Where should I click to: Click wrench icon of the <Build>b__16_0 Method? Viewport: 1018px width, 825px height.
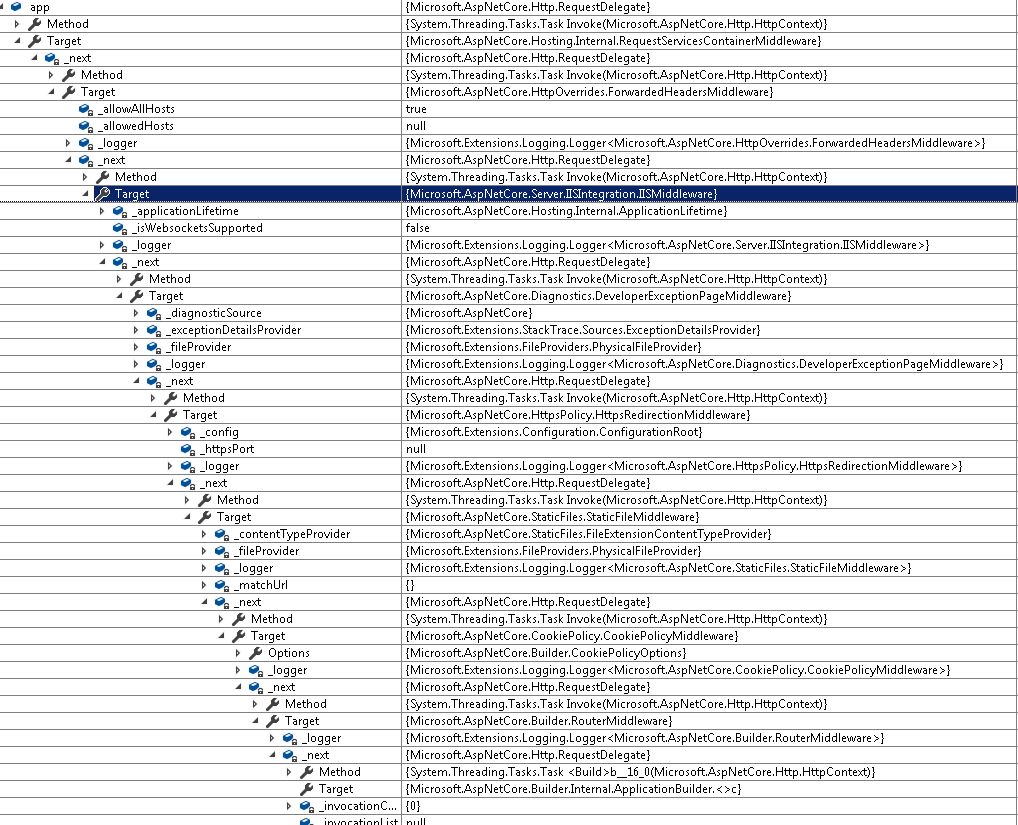(306, 772)
